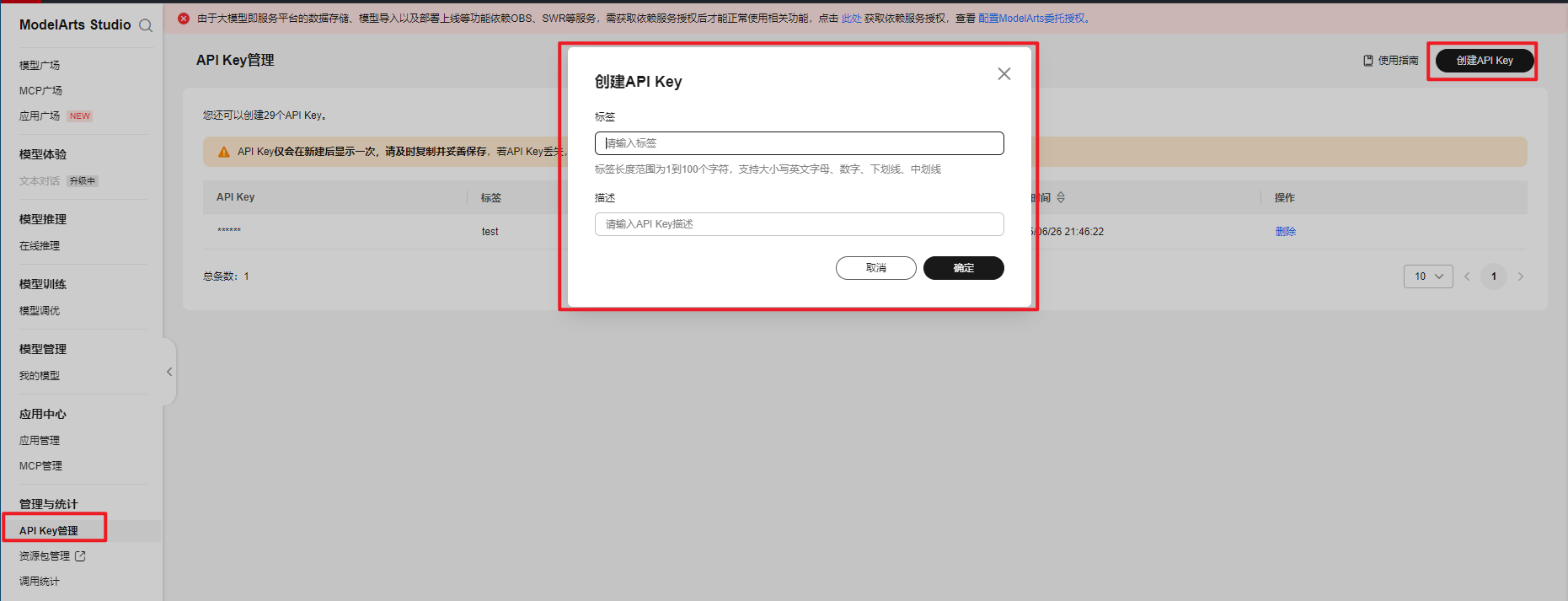The width and height of the screenshot is (1568, 601).
Task: Open 我的模型 in the sidebar
Action: [x=40, y=376]
